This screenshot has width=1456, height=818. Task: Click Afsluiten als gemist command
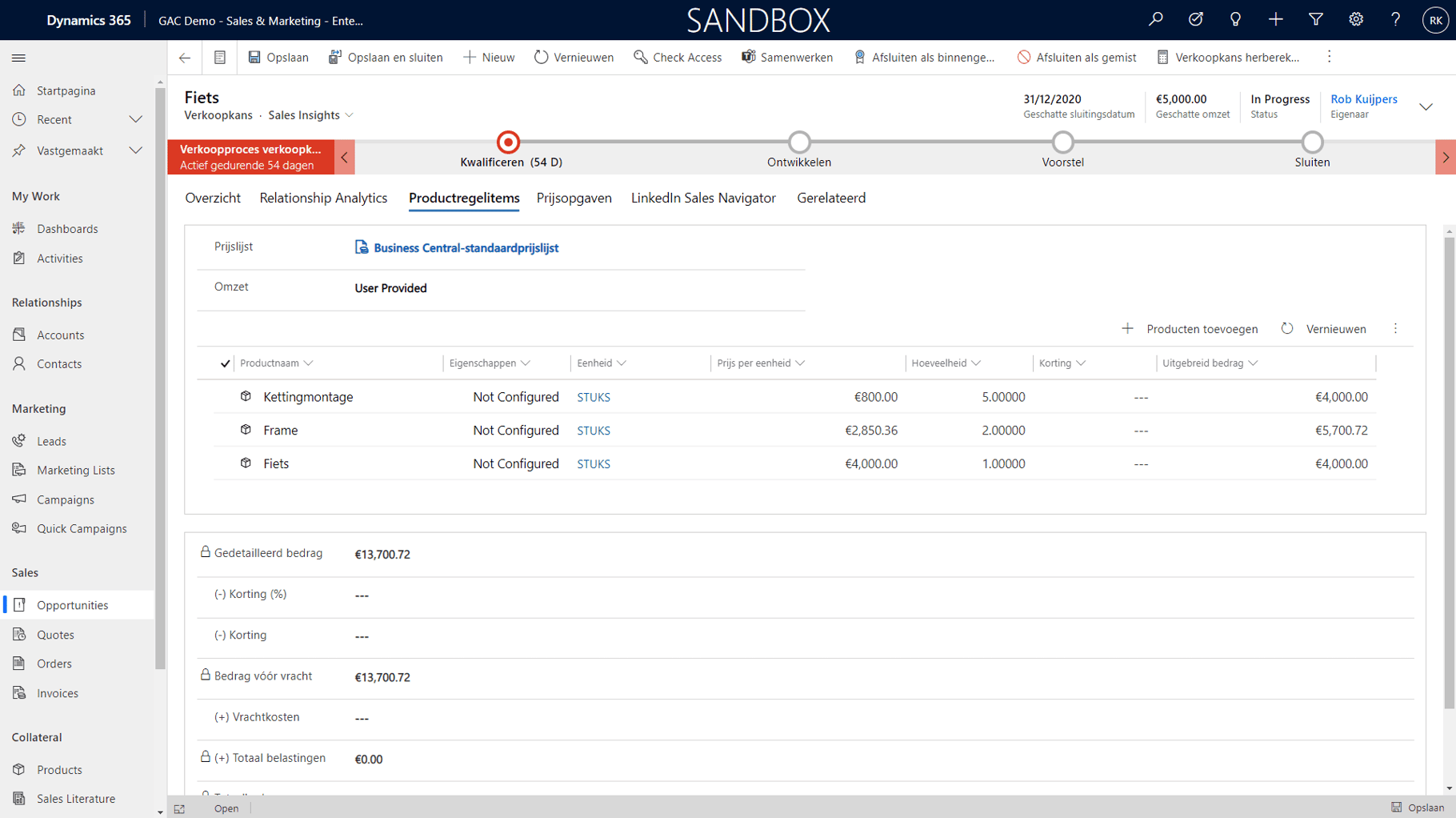click(x=1077, y=58)
